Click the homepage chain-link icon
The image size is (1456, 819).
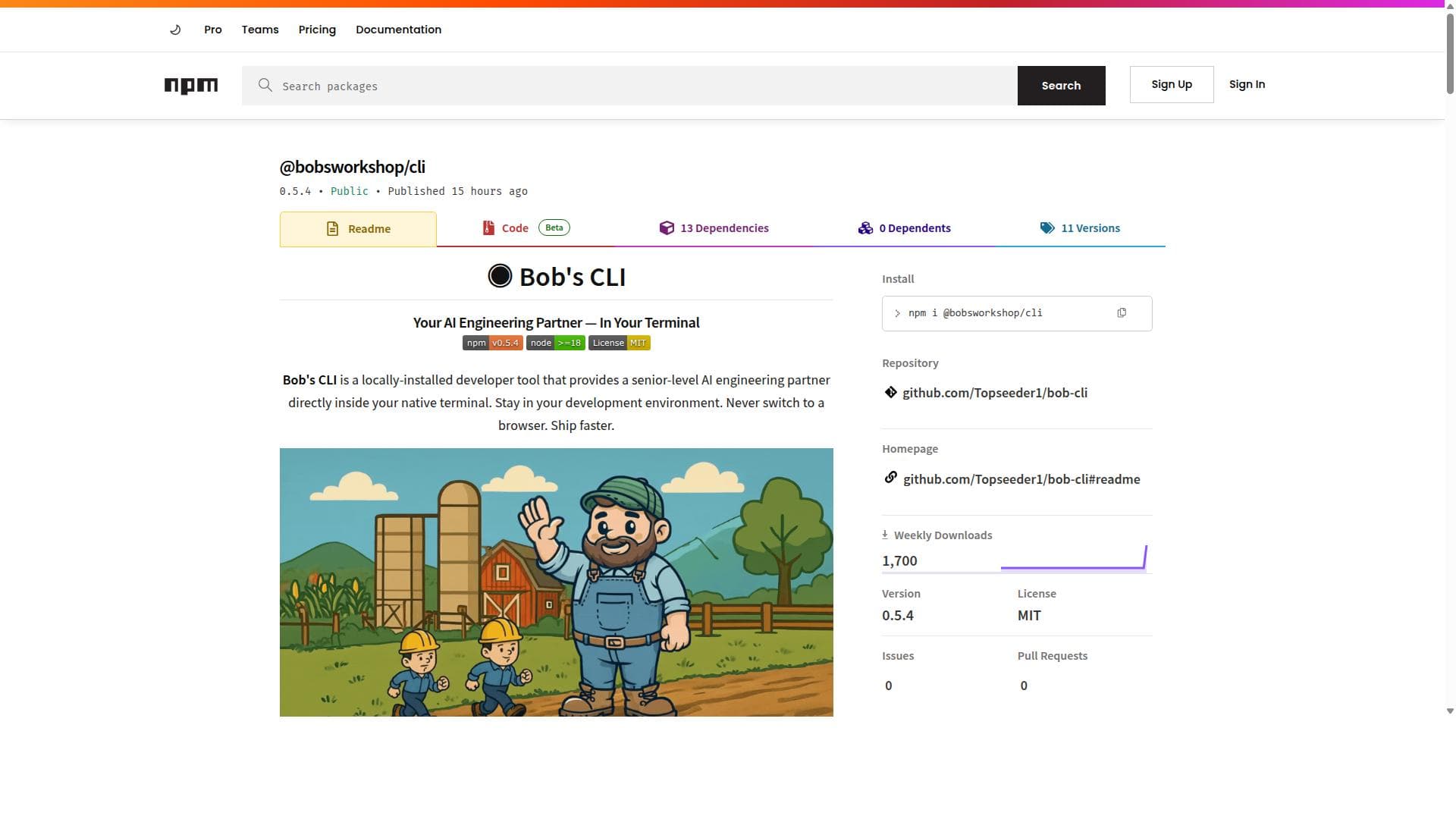(891, 477)
